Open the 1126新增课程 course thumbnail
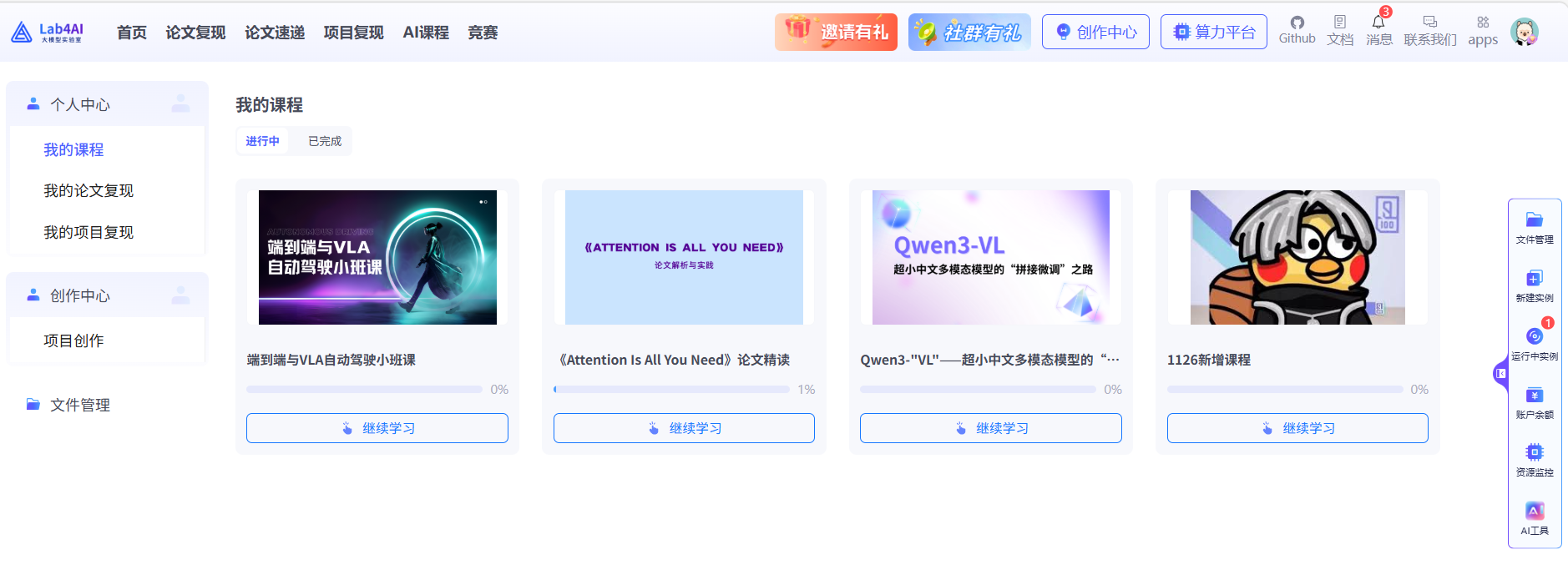This screenshot has width=1568, height=580. coord(1297,257)
